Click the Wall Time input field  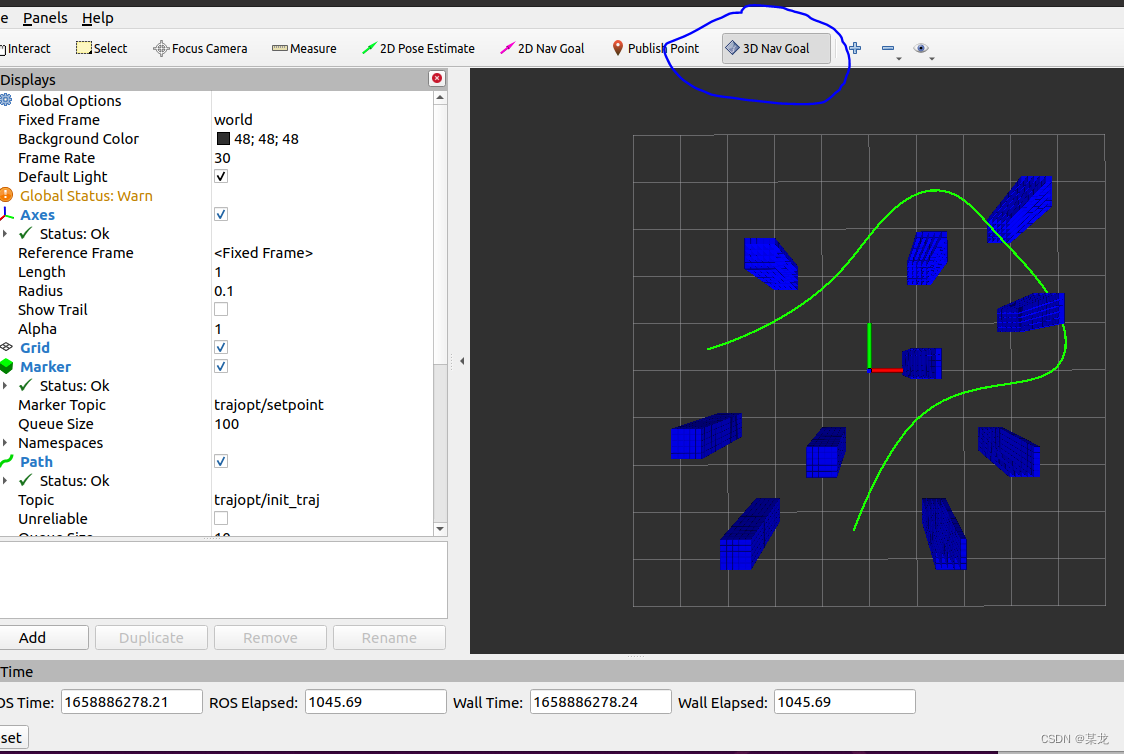600,701
